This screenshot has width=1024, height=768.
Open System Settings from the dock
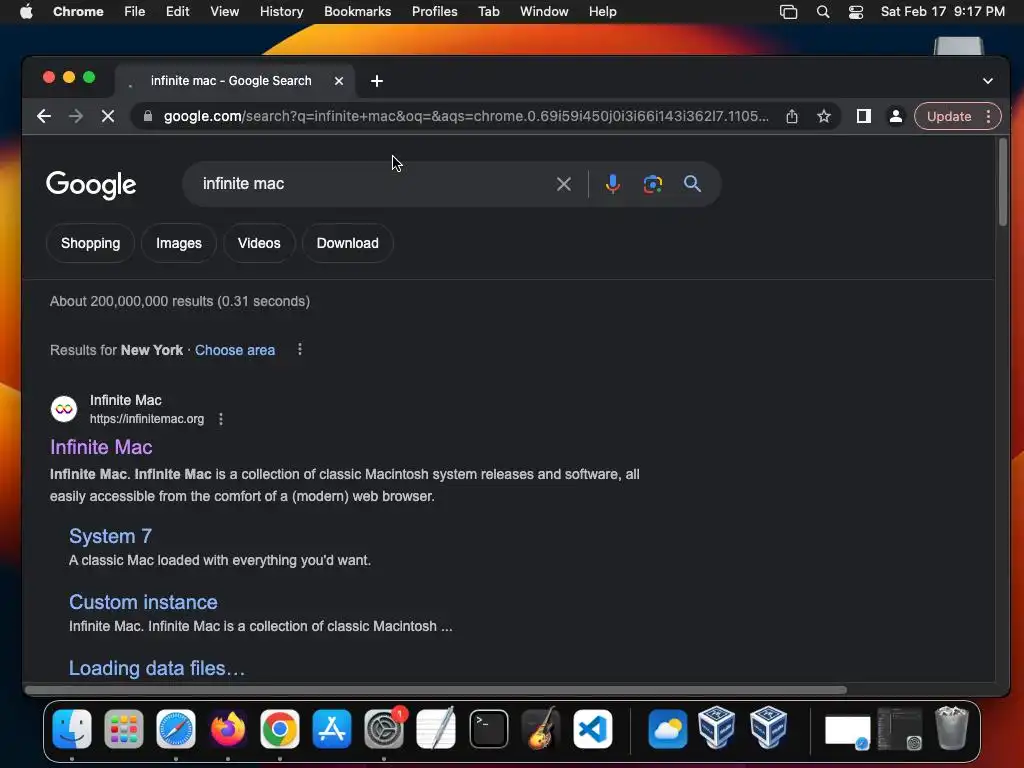pyautogui.click(x=384, y=728)
